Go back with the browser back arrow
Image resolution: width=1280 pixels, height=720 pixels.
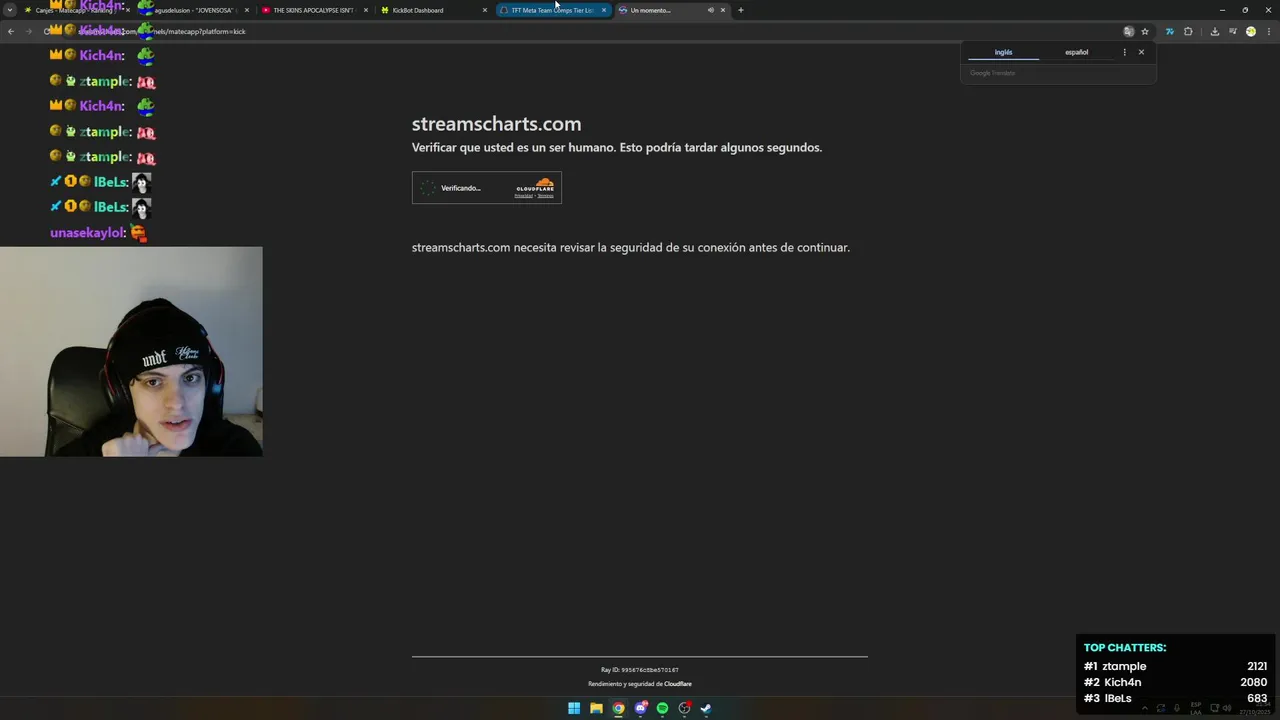(11, 31)
